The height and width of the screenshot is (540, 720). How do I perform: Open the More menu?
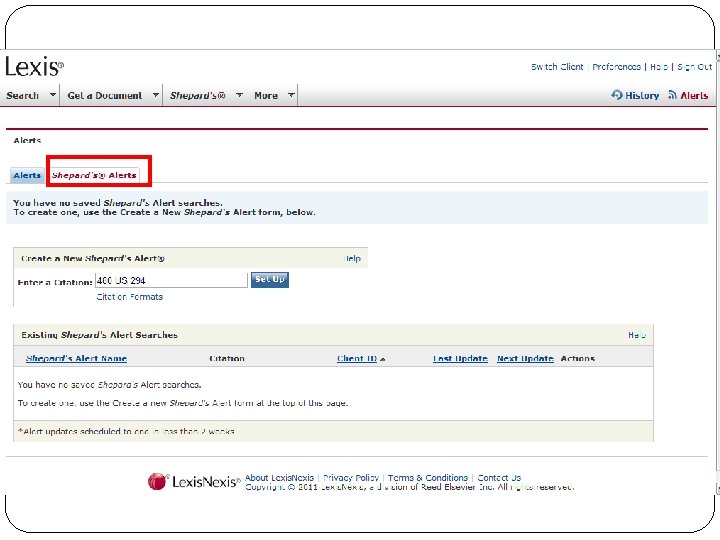pos(266,96)
